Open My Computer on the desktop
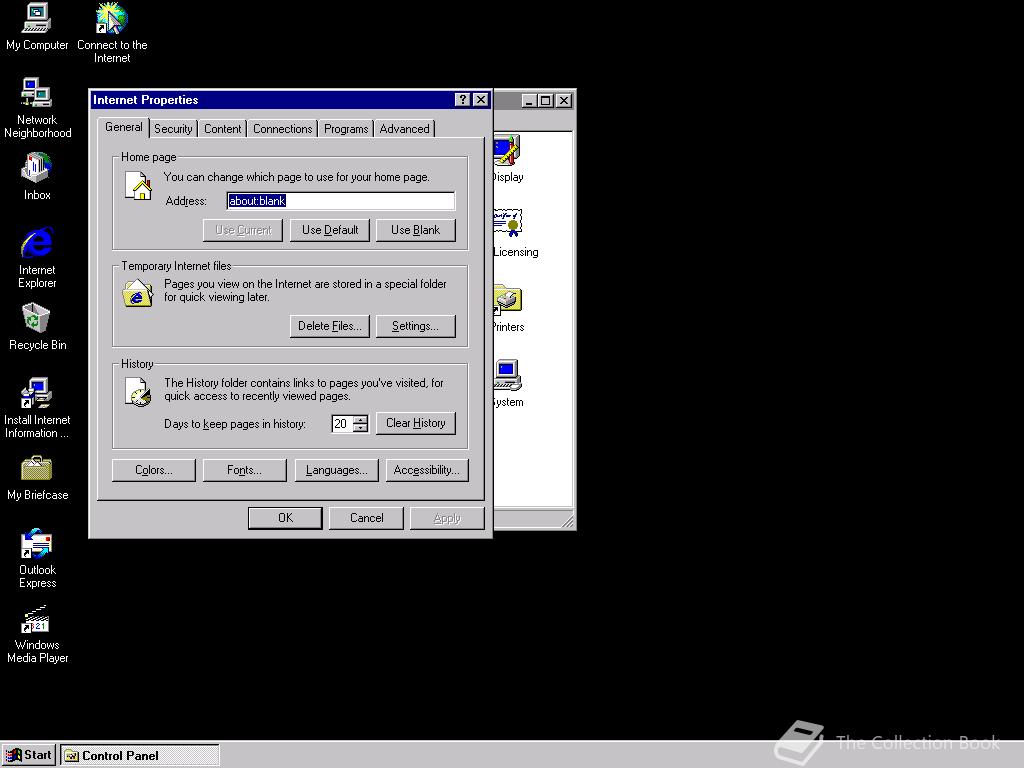 [x=36, y=18]
